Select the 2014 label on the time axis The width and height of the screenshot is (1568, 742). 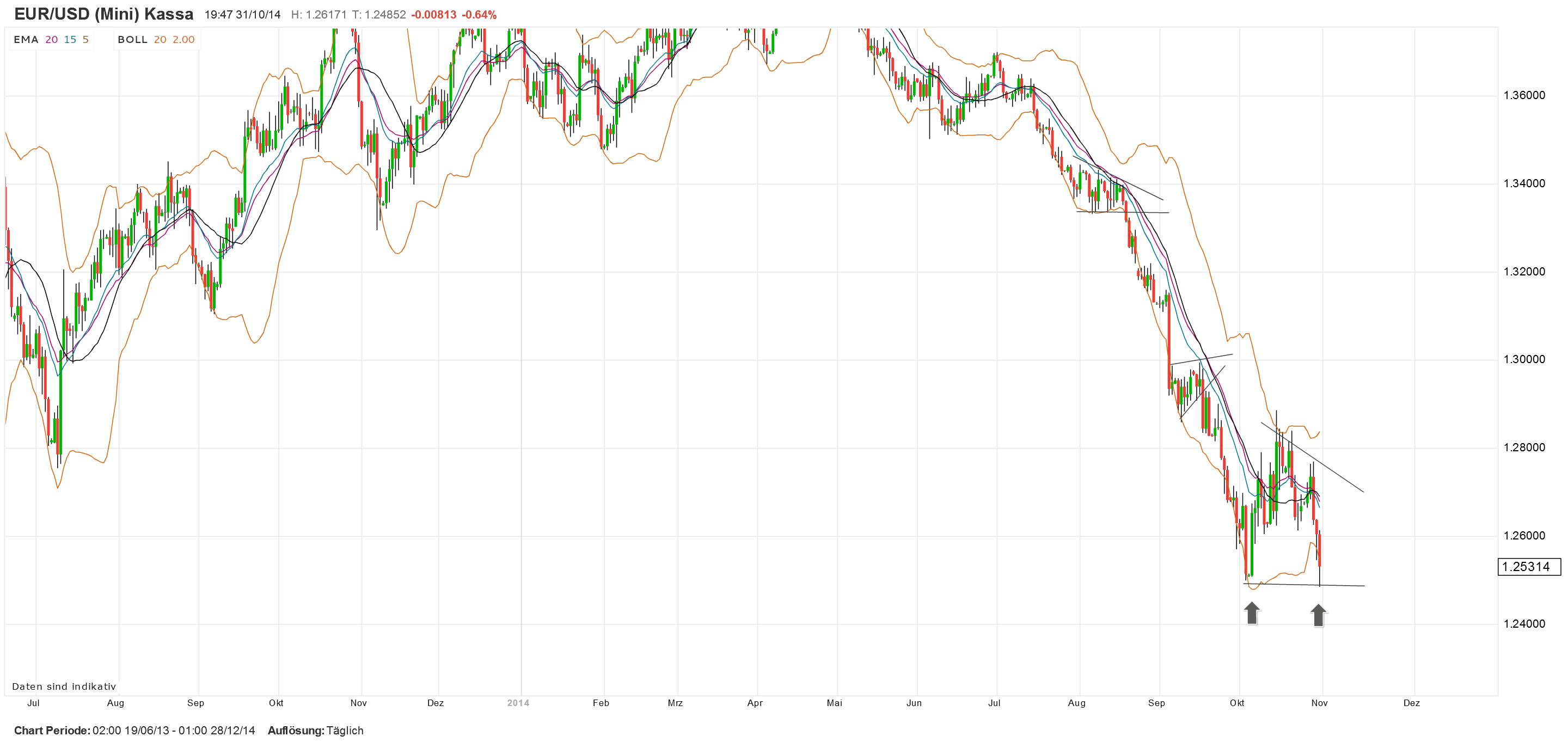coord(519,702)
